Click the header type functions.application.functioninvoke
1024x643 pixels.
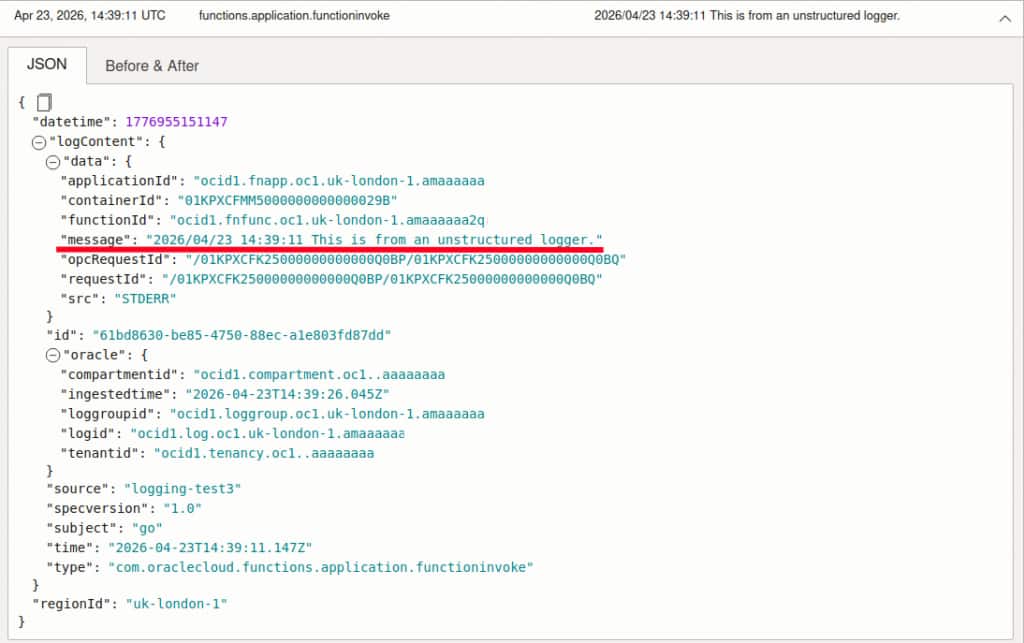click(x=295, y=15)
